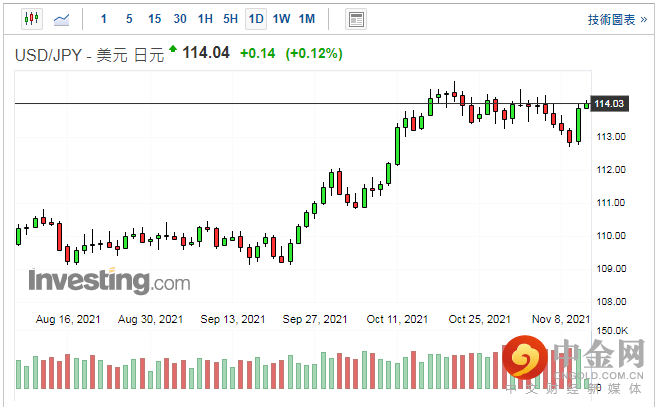Choose the 5H timeframe
The width and height of the screenshot is (659, 407).
[230, 19]
